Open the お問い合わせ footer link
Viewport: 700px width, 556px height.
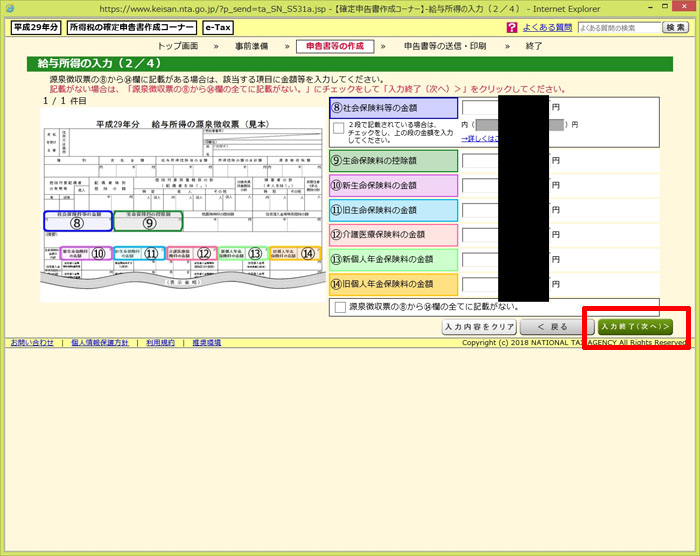(32, 343)
